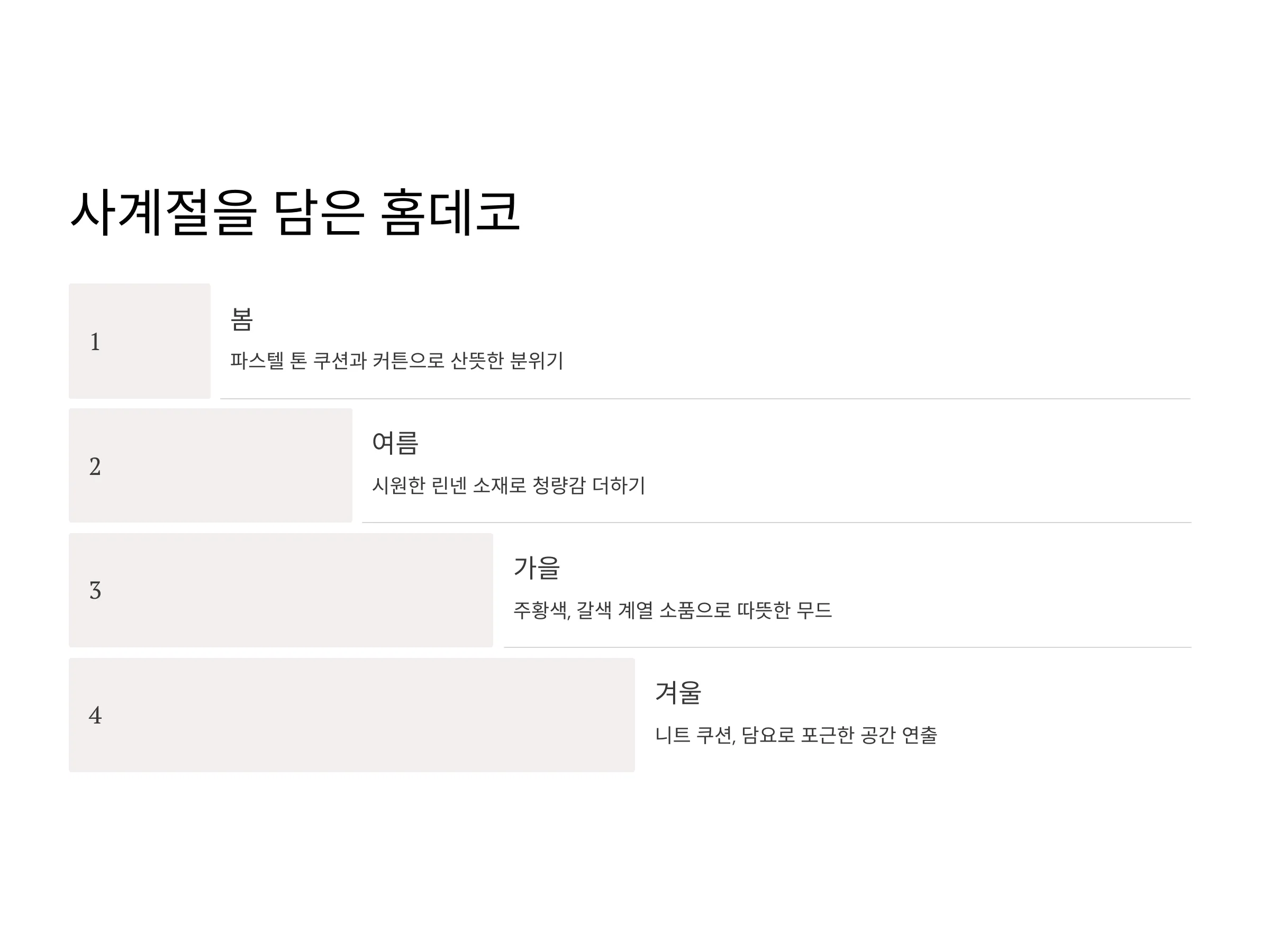The width and height of the screenshot is (1270, 952).
Task: Select the 봄 heading text
Action: (x=242, y=319)
